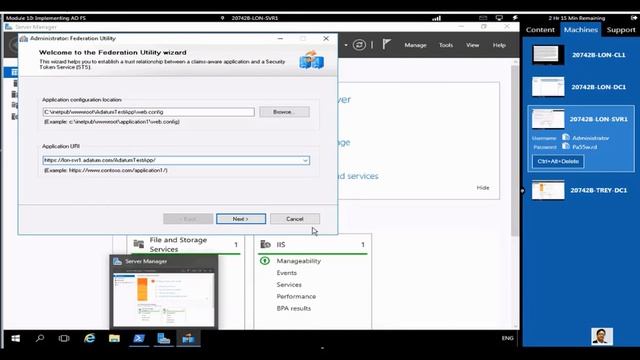Viewport: 640px width, 360px height.
Task: Click the Application configuration location field
Action: [x=149, y=112]
